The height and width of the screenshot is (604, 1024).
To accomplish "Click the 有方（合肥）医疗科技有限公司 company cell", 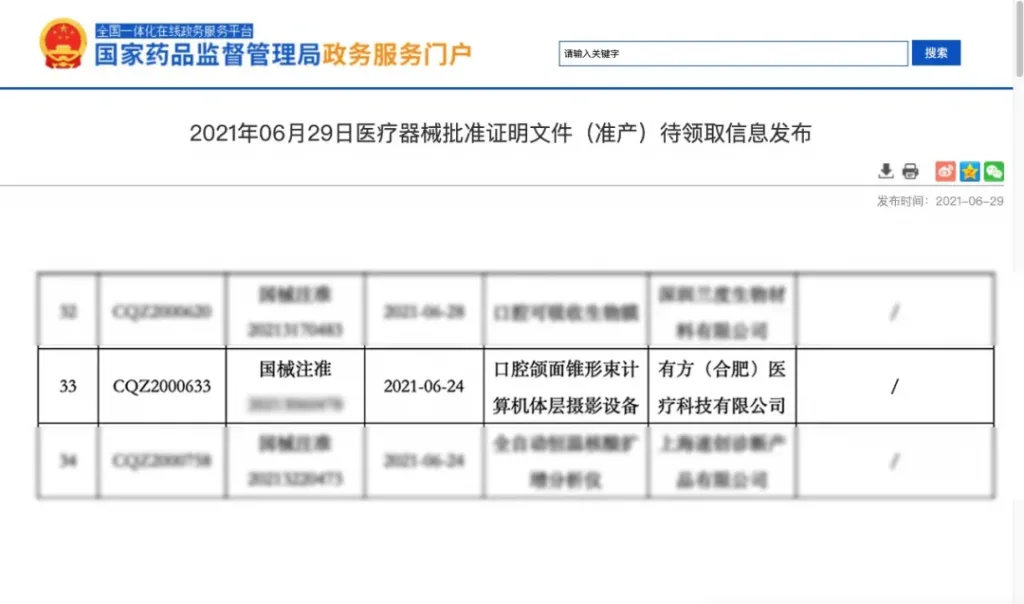I will pyautogui.click(x=721, y=387).
